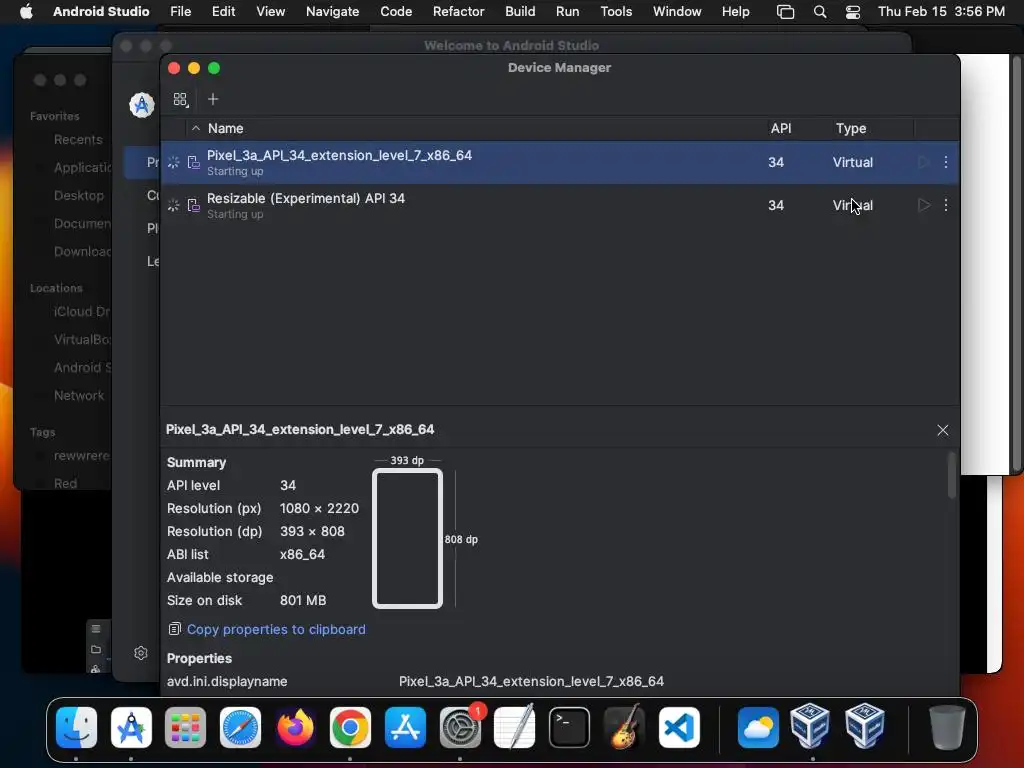The width and height of the screenshot is (1024, 768).
Task: Click the Resizable device type icon
Action: point(193,205)
